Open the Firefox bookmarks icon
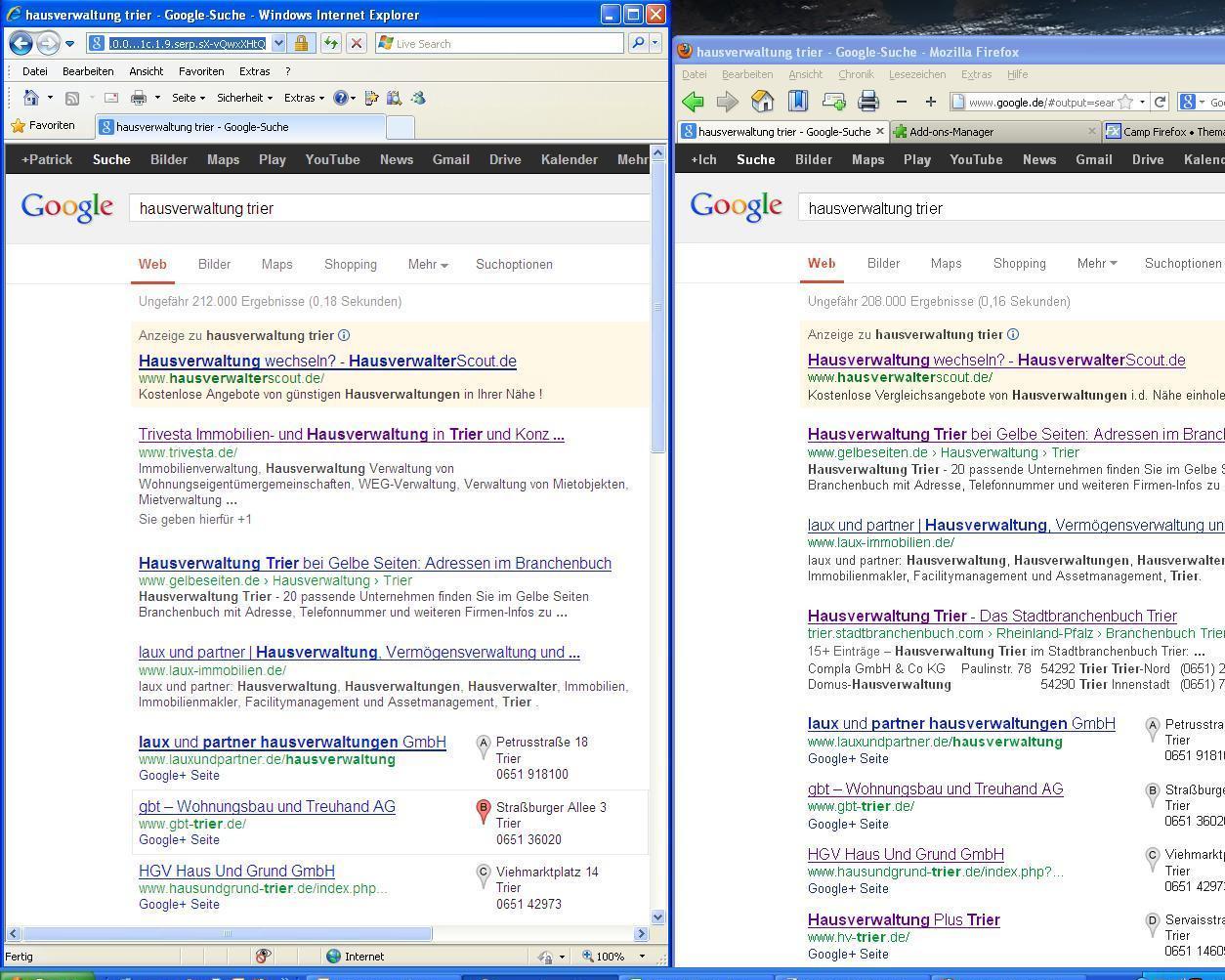 tap(797, 102)
